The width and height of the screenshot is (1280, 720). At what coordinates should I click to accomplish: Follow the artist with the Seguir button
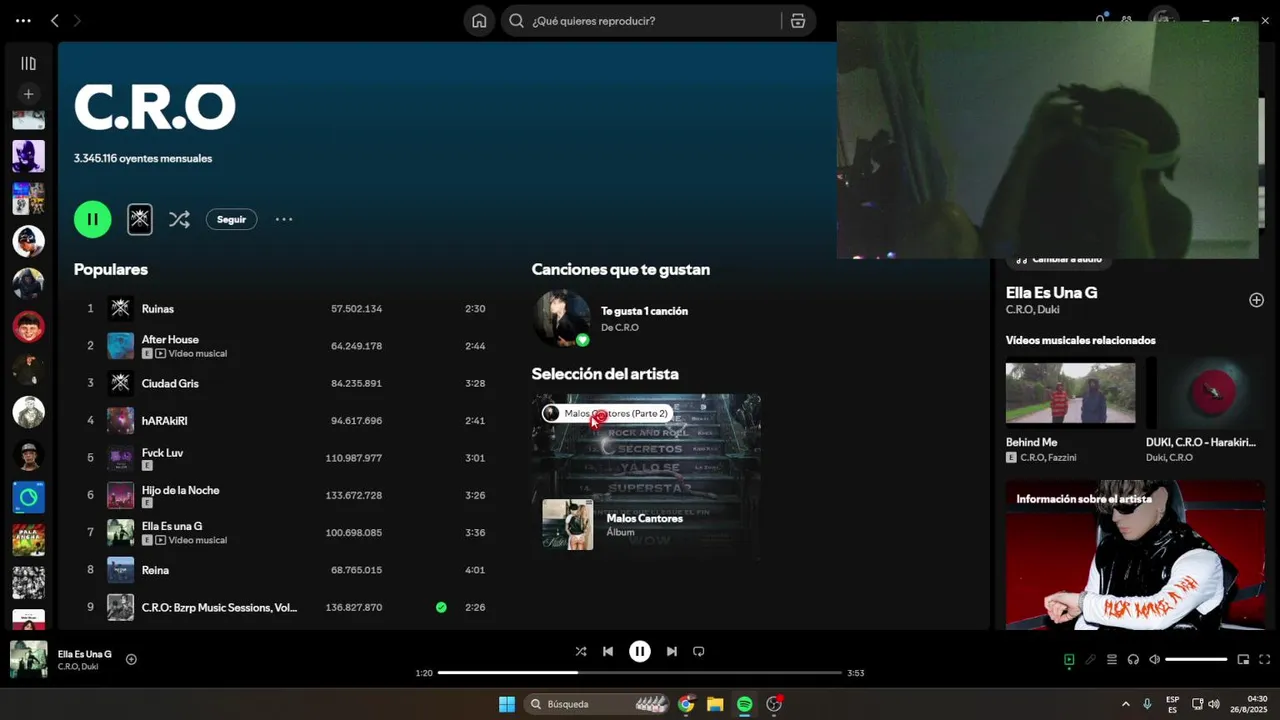tap(231, 219)
